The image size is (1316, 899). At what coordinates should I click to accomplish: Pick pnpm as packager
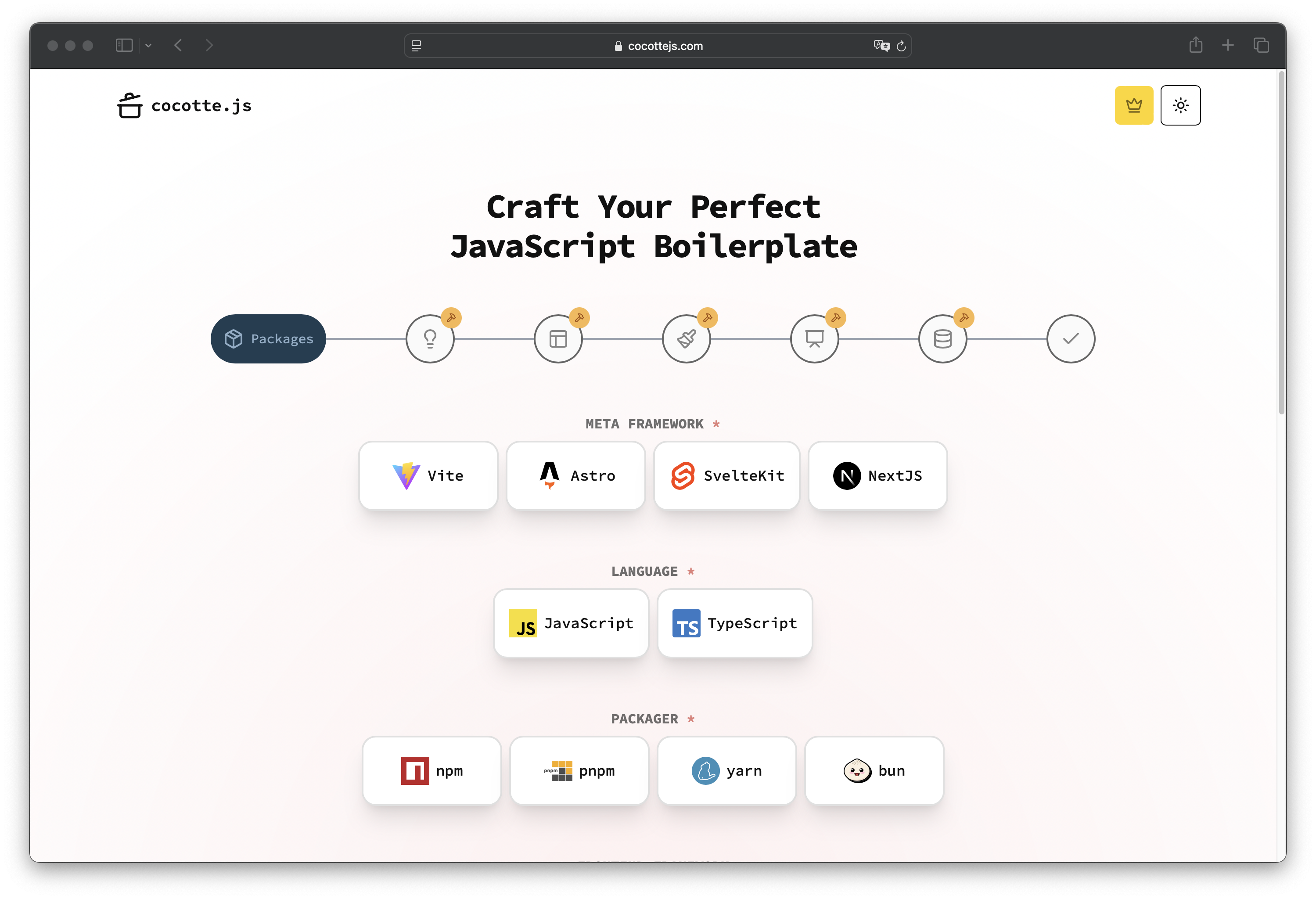point(579,770)
